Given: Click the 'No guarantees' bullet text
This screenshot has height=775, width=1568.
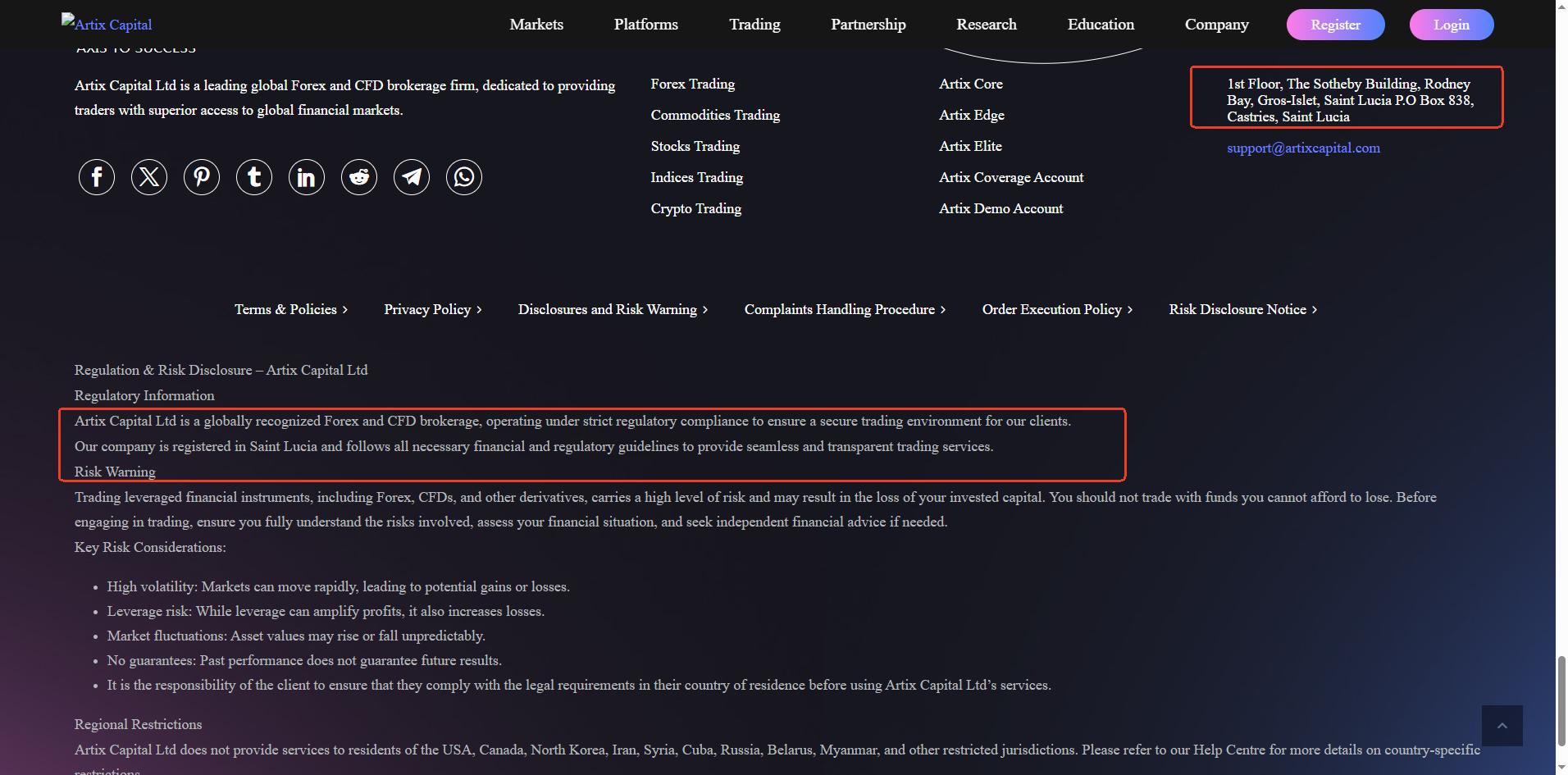Looking at the screenshot, I should pos(304,660).
